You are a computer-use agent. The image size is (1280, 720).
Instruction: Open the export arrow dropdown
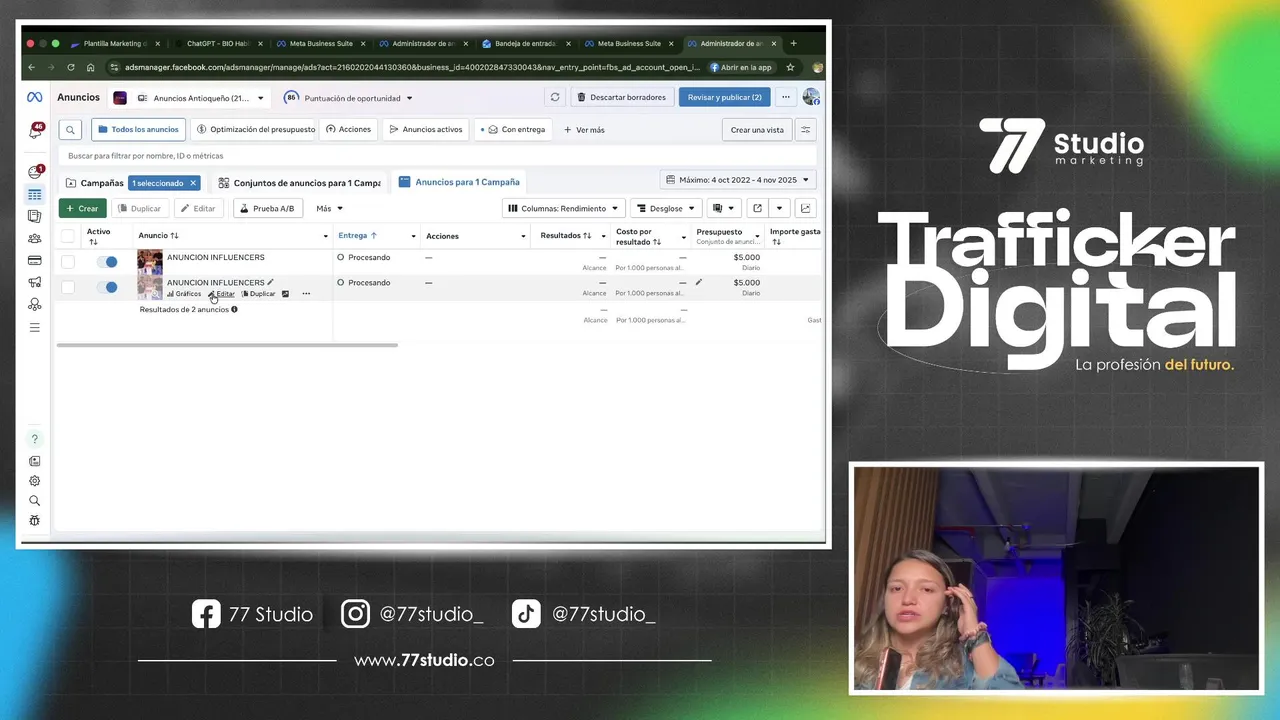click(779, 208)
